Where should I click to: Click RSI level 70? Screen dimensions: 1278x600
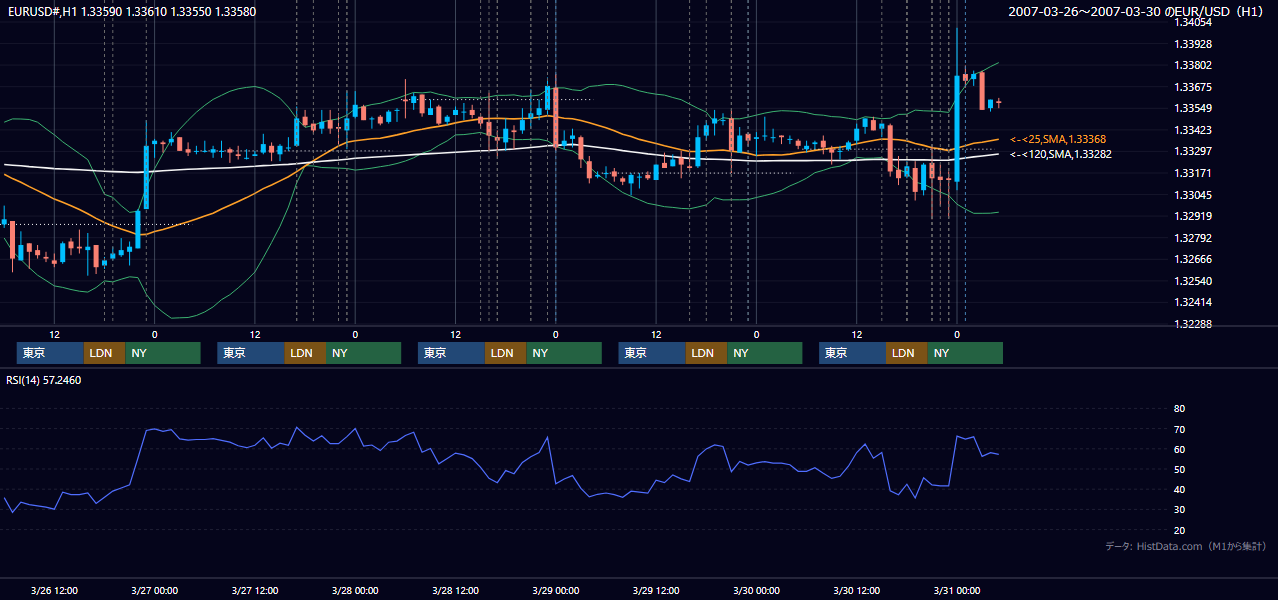coord(1179,429)
